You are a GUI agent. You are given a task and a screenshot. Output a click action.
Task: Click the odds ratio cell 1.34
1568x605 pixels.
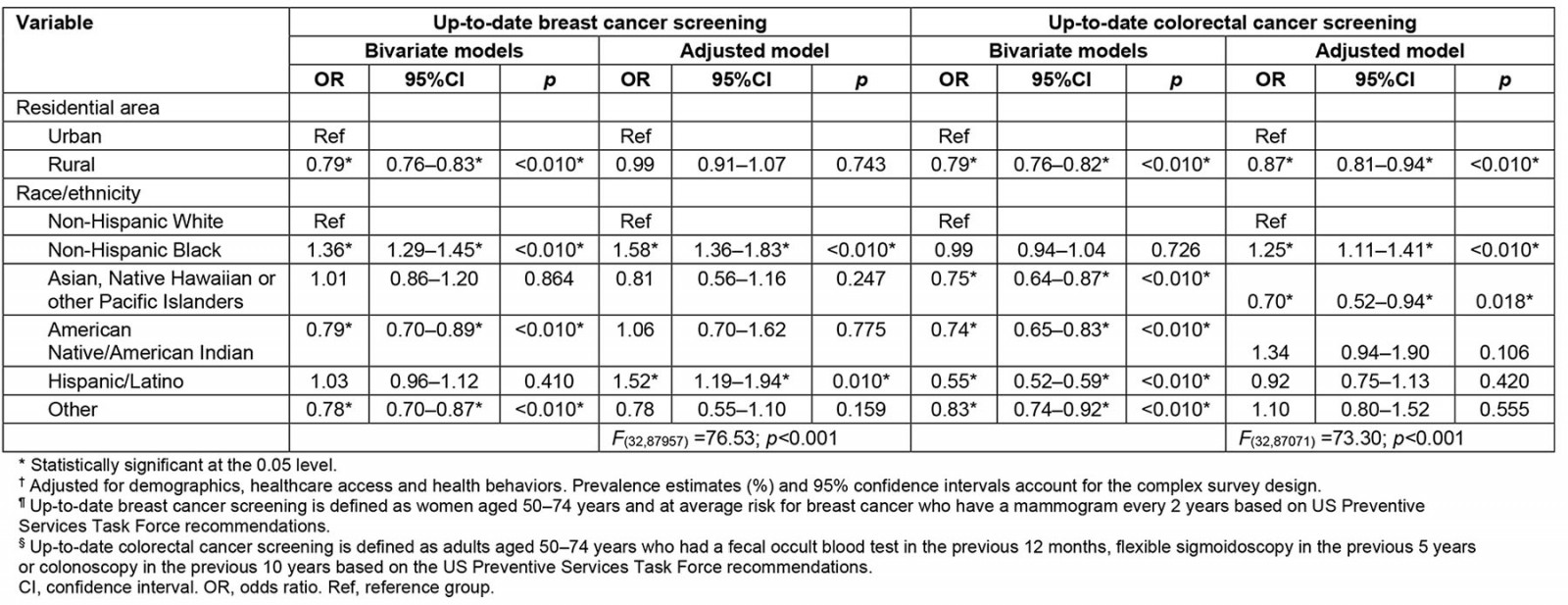1270,352
